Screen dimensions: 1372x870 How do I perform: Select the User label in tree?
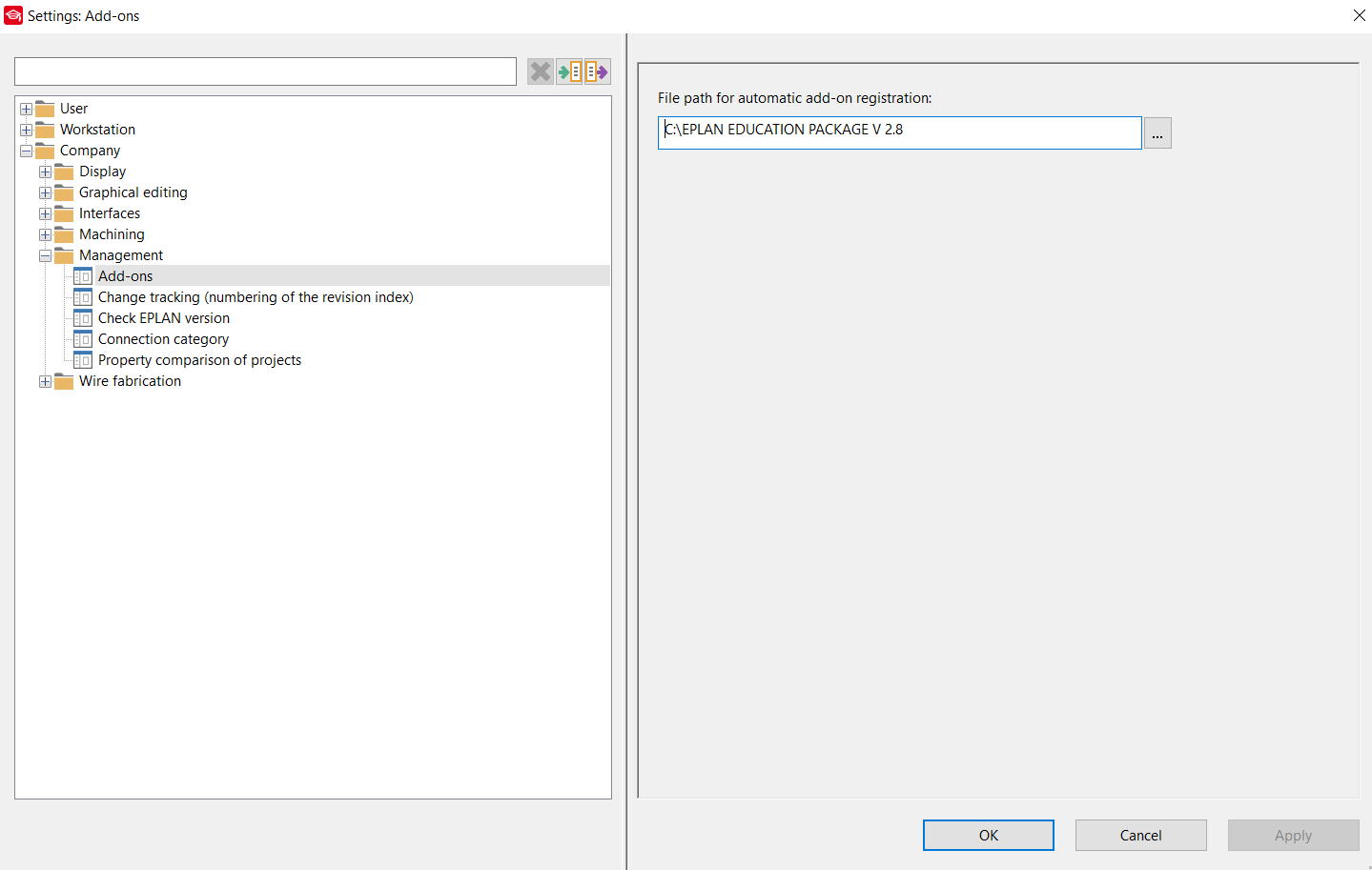click(x=73, y=109)
